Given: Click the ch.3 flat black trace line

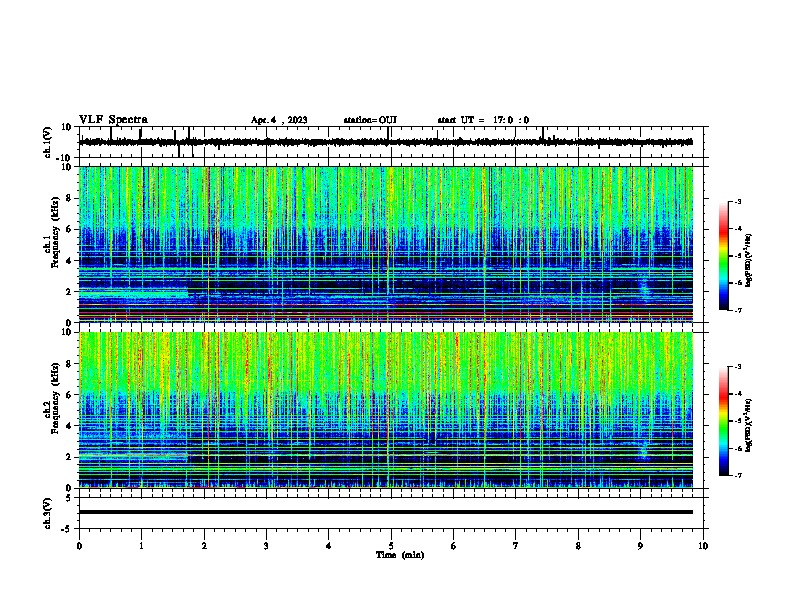Looking at the screenshot, I should tap(386, 512).
